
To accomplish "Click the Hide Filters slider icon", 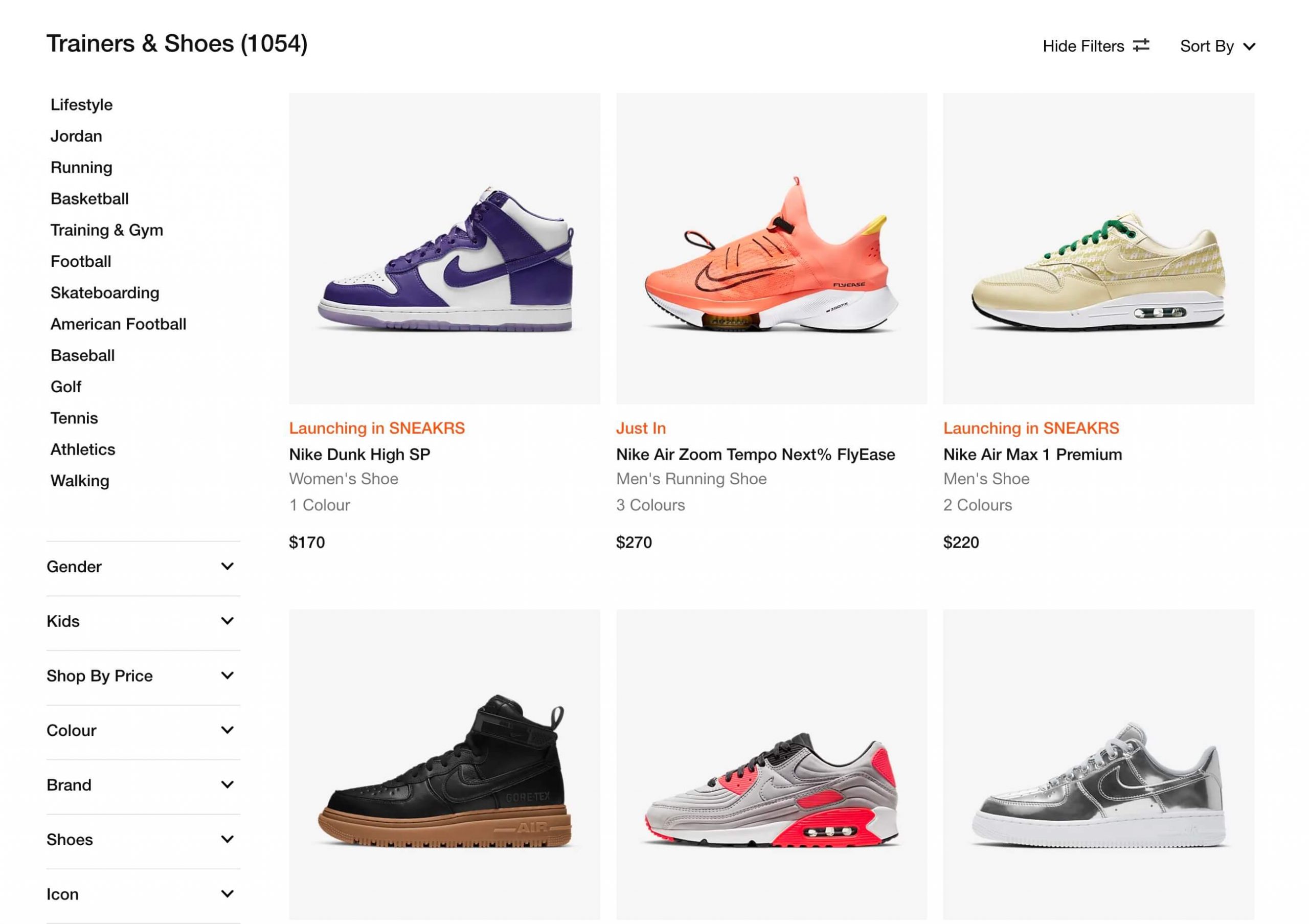I will pyautogui.click(x=1141, y=46).
